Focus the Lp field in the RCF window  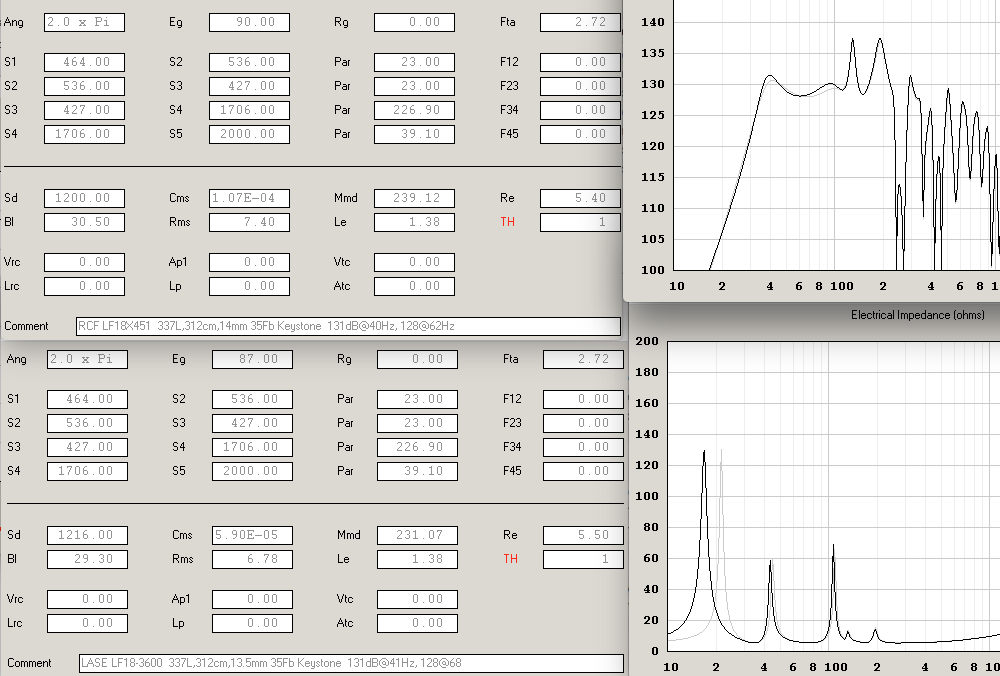(x=249, y=286)
